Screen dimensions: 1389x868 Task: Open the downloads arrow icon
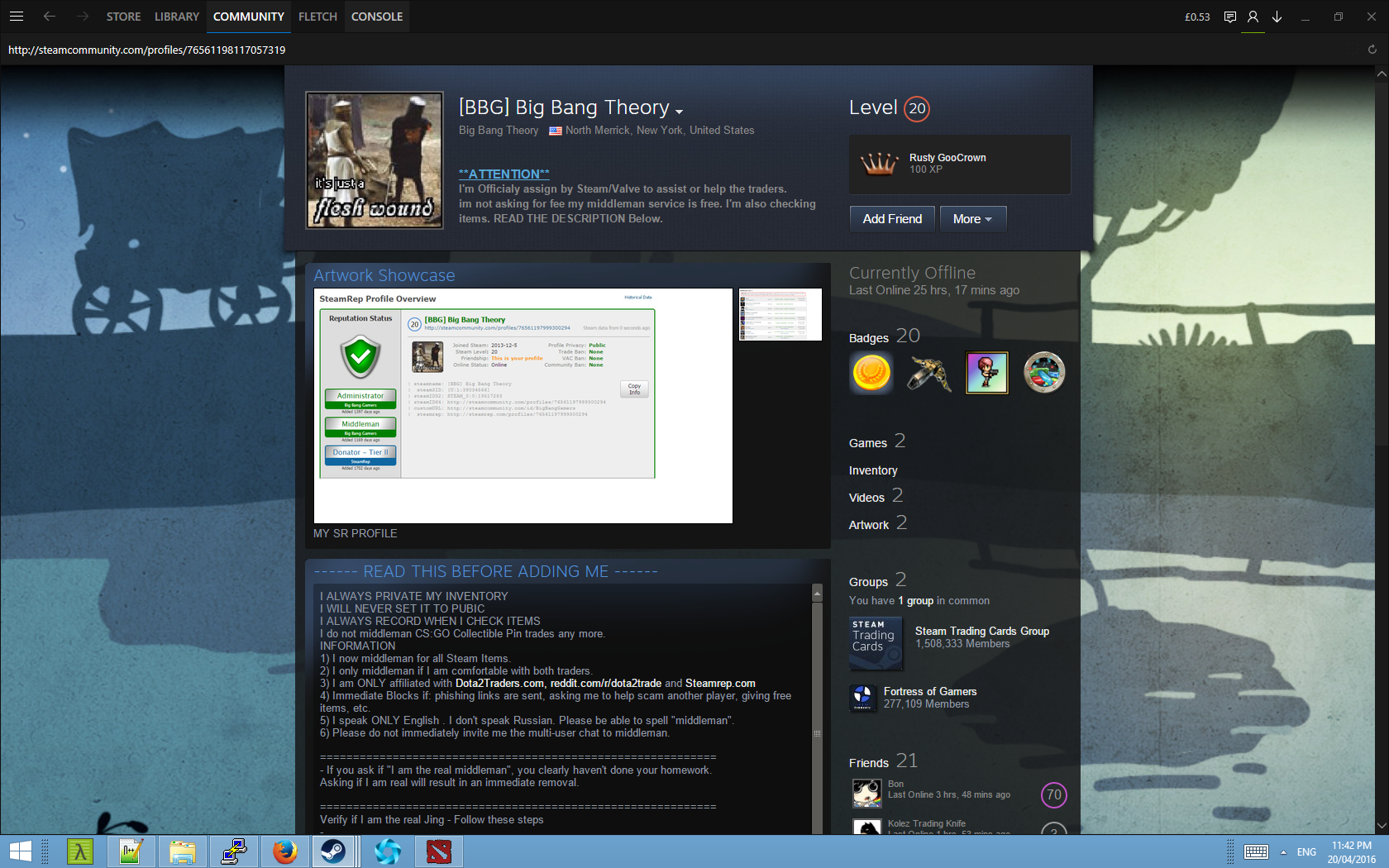click(x=1277, y=17)
